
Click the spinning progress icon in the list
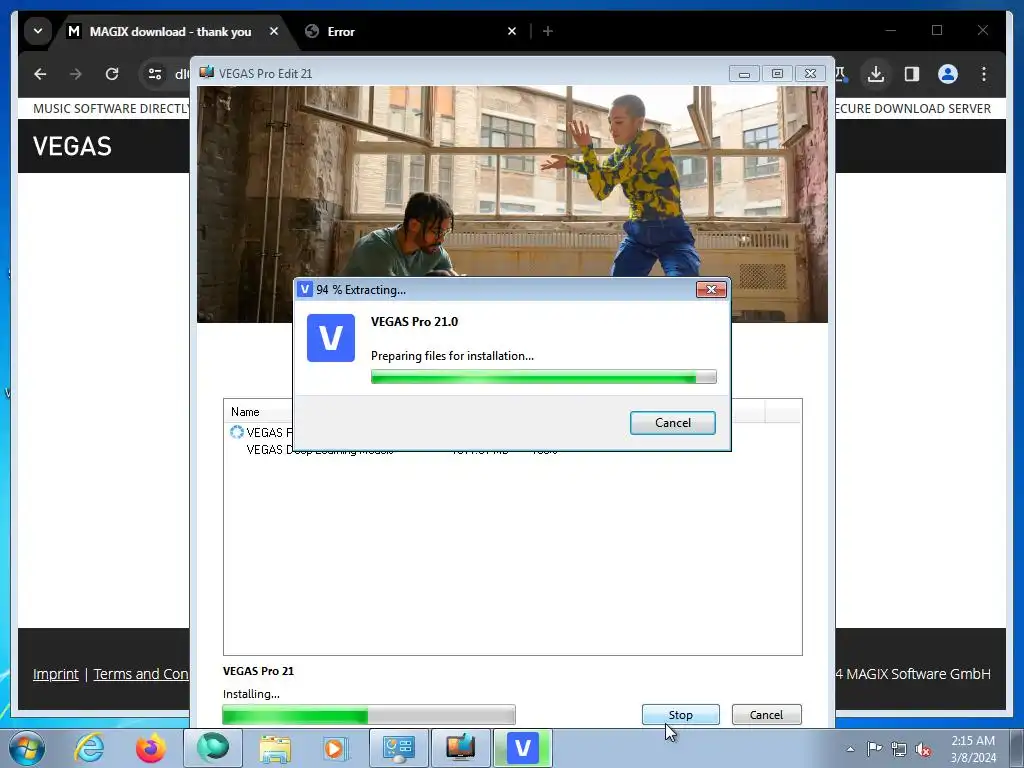[x=236, y=432]
